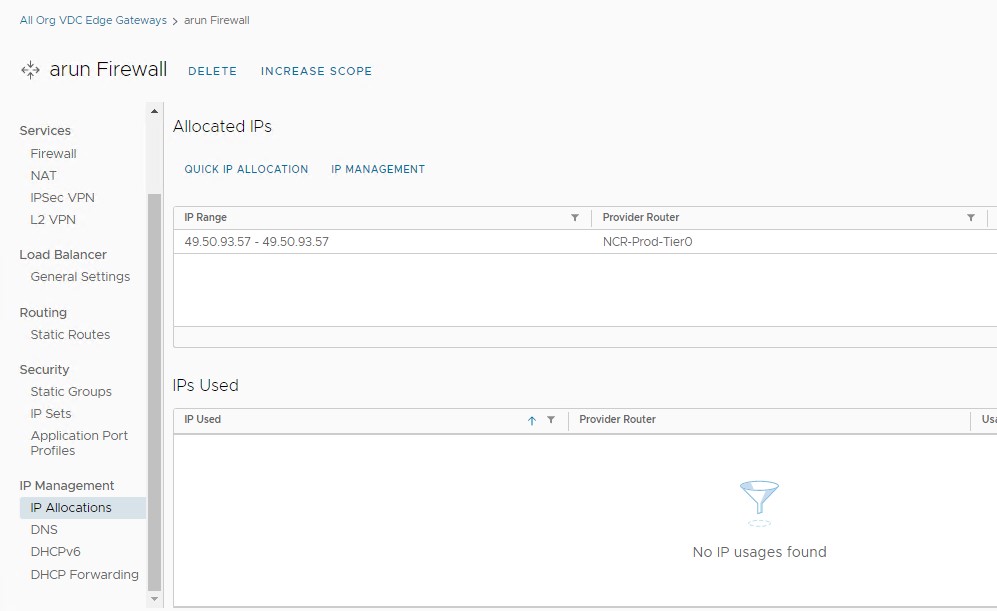Screen dimensions: 997x611
Task: Select the QUICK IP ALLOCATION tab
Action: pos(246,169)
